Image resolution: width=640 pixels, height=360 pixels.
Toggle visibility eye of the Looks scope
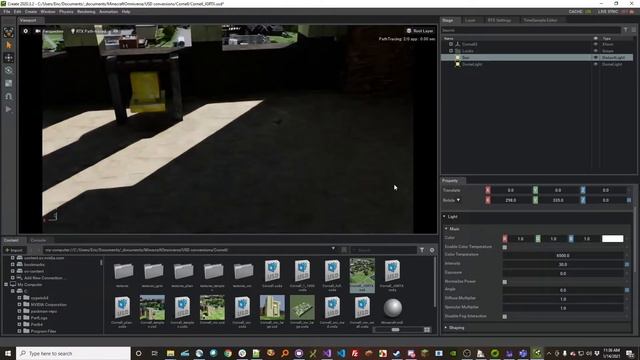pos(596,51)
